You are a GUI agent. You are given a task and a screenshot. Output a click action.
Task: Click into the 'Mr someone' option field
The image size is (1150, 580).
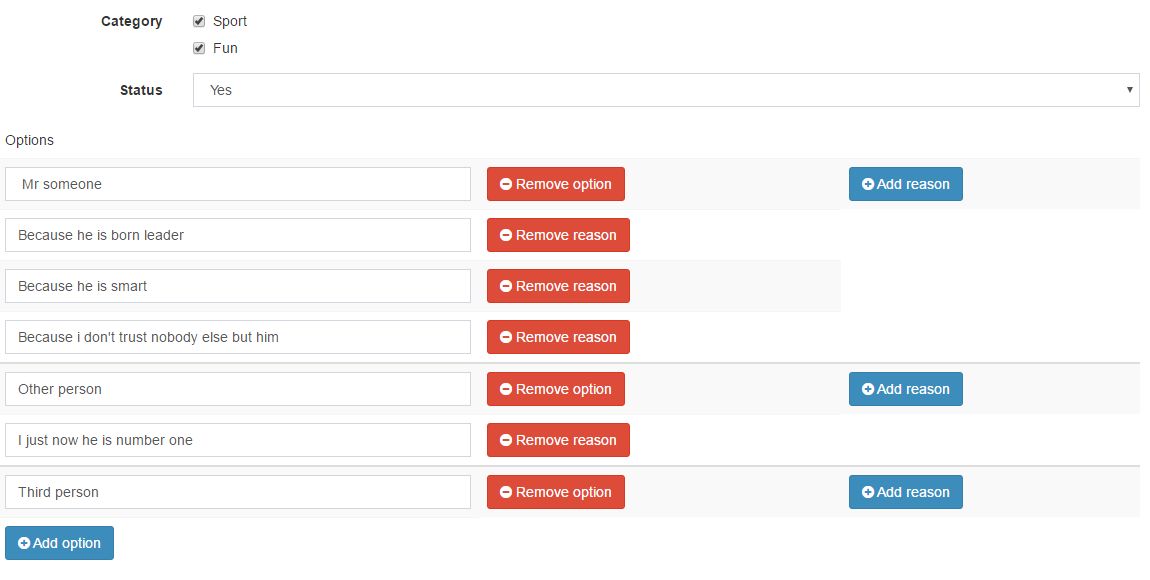(x=238, y=184)
